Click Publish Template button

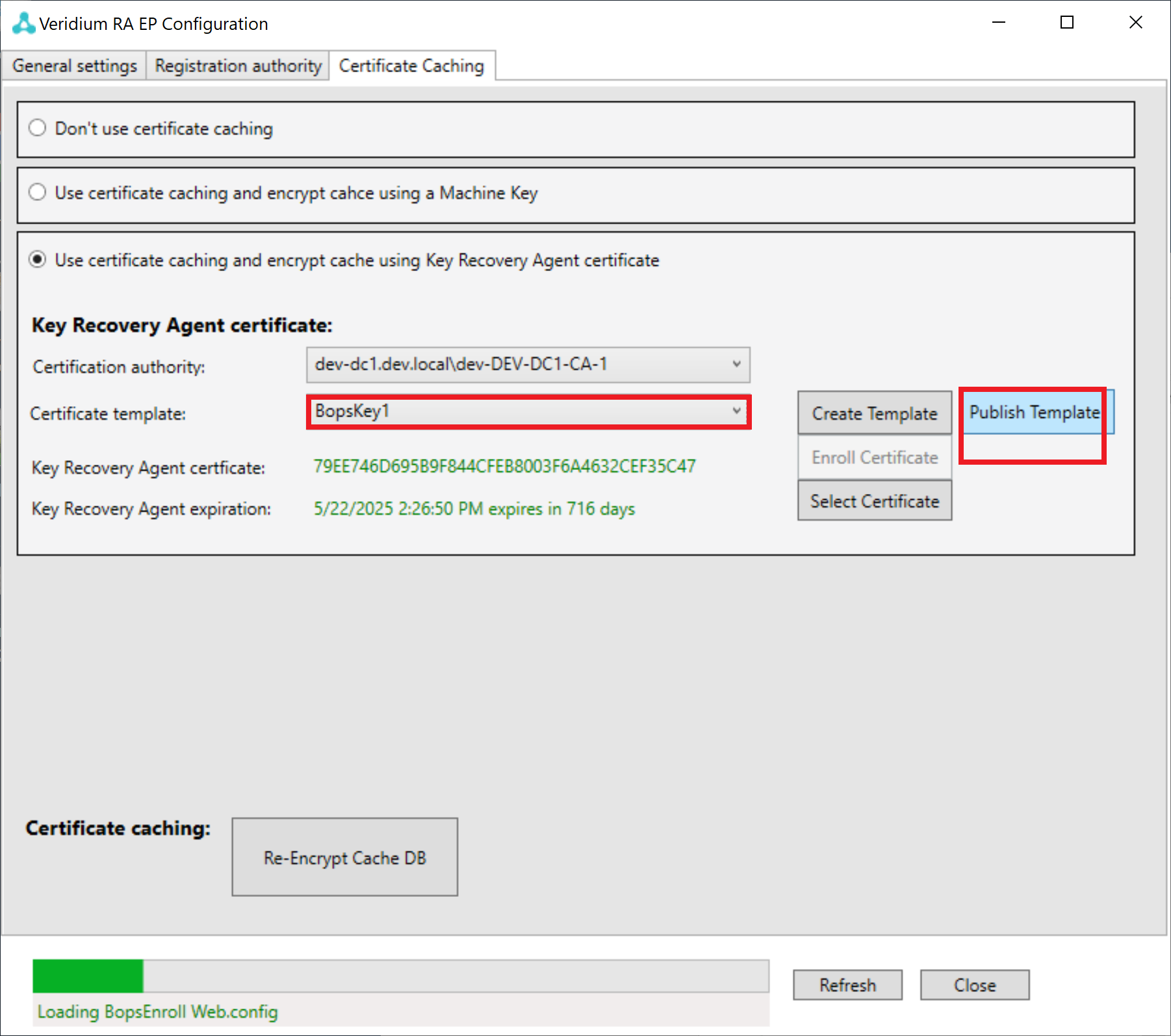coord(1035,412)
